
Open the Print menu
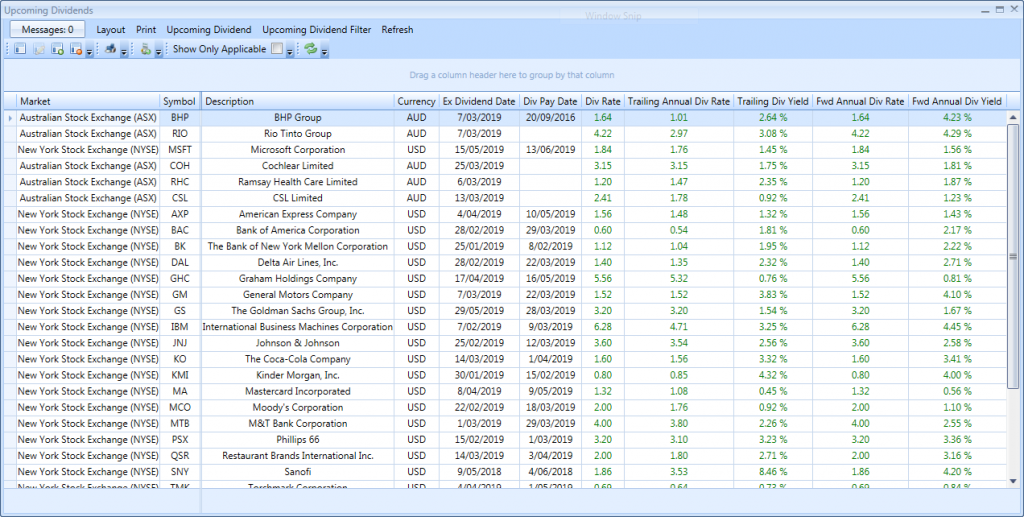[x=146, y=29]
